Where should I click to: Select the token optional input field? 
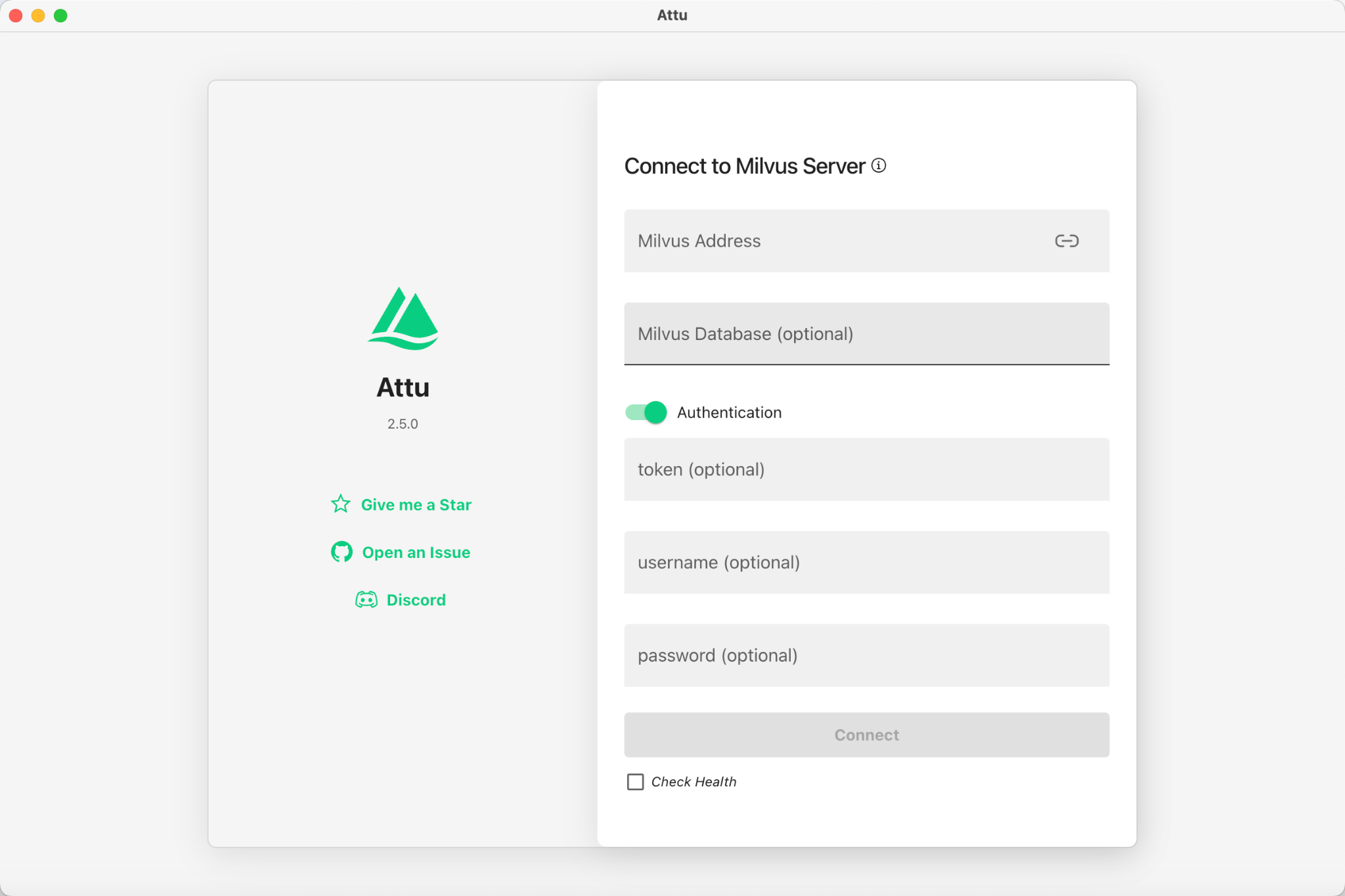coord(866,470)
